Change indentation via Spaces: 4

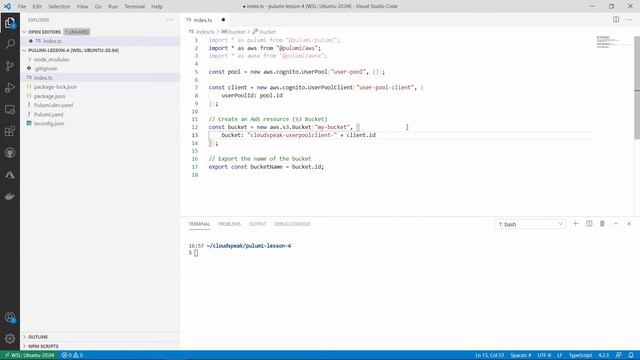(x=521, y=355)
